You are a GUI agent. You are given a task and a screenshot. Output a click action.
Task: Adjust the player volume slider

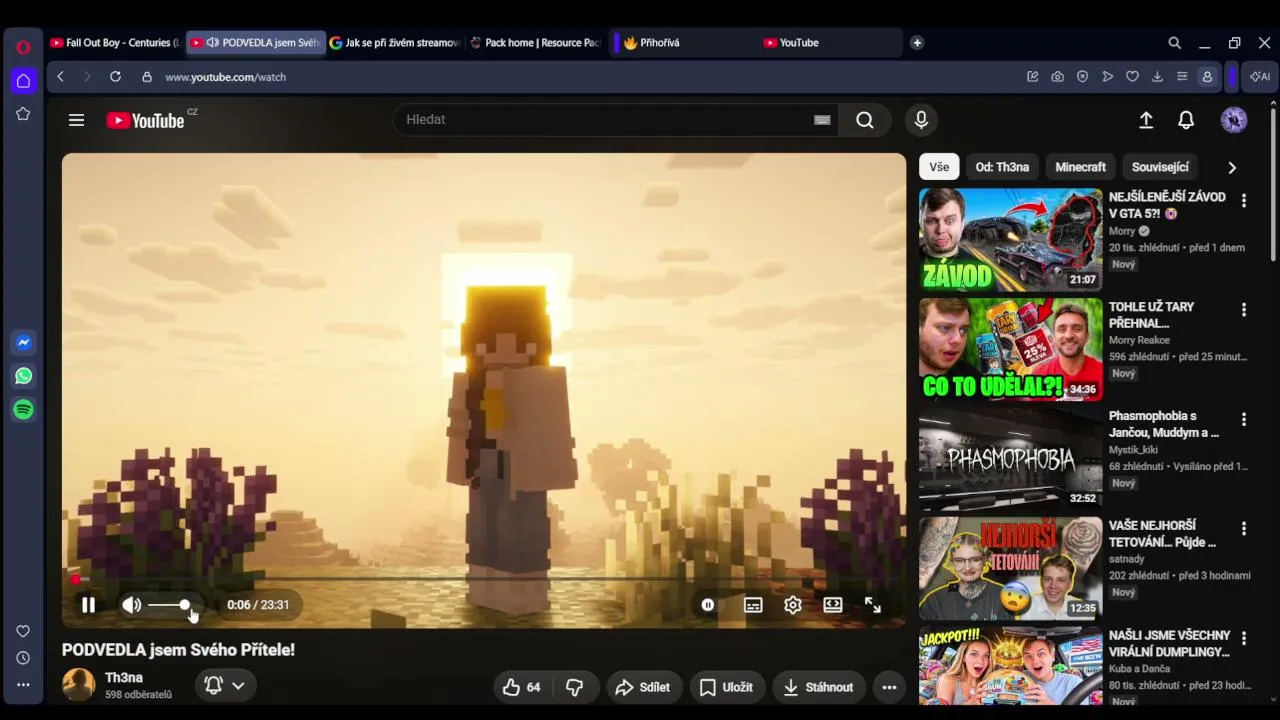click(168, 605)
